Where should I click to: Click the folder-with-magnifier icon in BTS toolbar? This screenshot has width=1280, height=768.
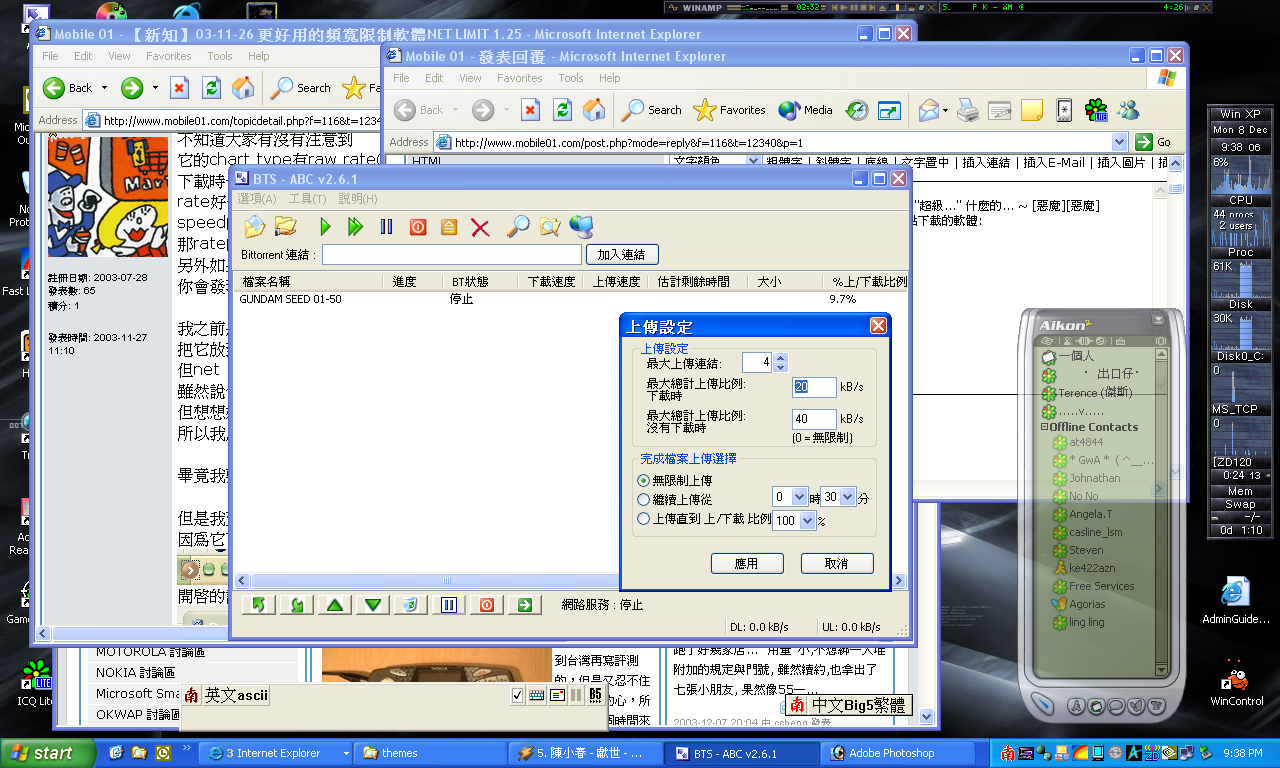pyautogui.click(x=549, y=227)
